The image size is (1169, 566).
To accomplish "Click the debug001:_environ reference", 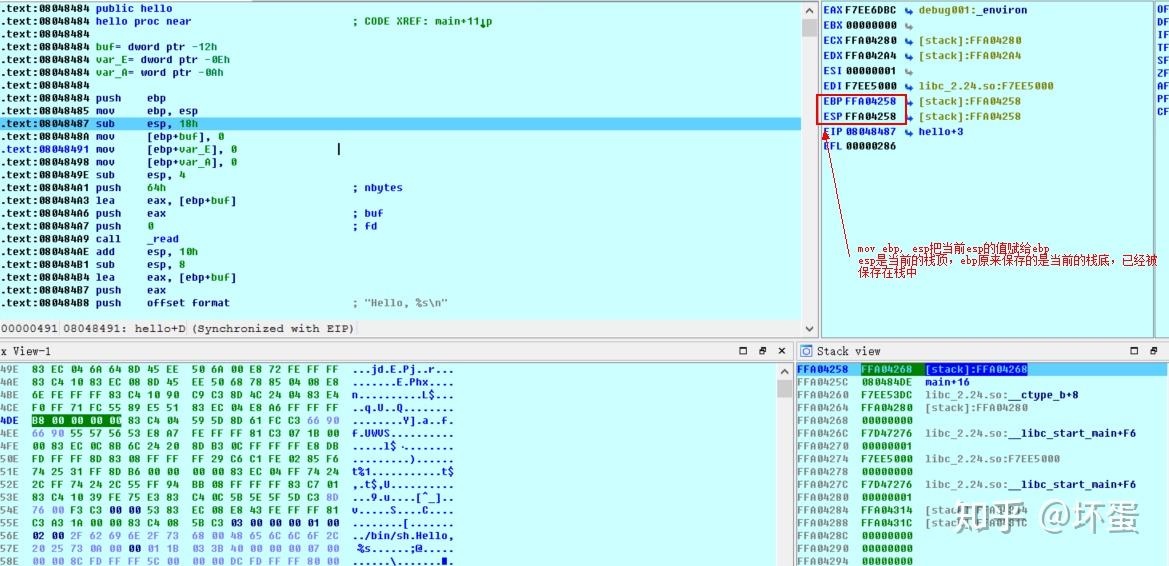I will tap(973, 10).
